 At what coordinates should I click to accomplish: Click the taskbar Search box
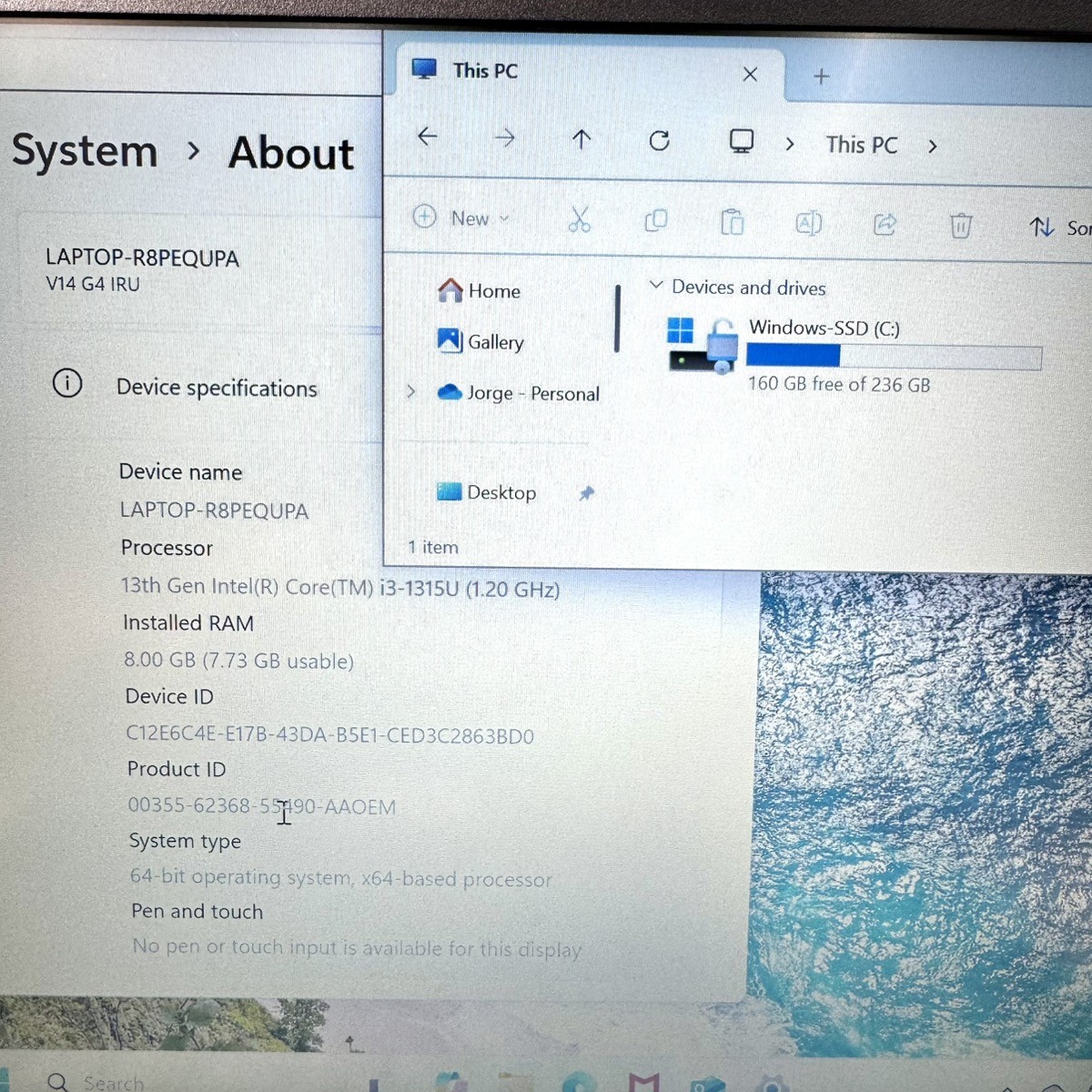pos(114,1081)
